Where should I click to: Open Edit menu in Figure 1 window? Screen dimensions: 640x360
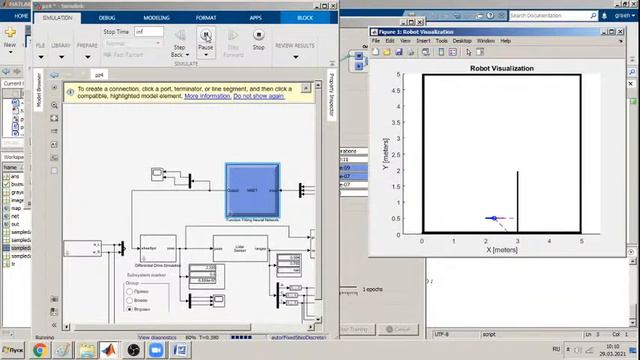tap(390, 41)
